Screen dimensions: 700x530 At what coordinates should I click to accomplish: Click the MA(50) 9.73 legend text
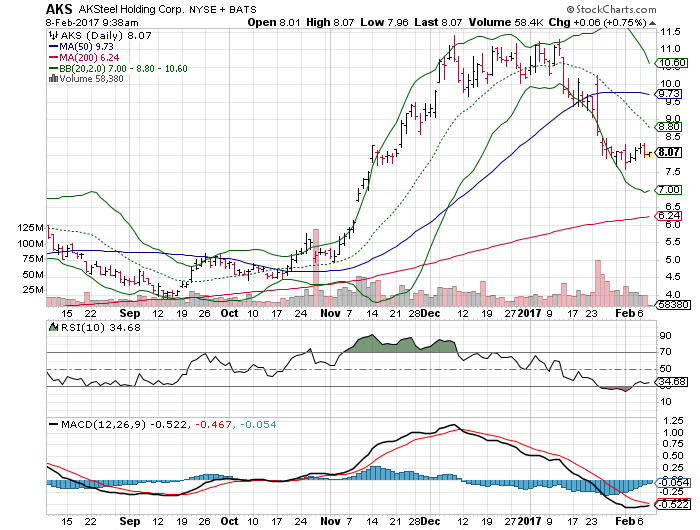86,46
